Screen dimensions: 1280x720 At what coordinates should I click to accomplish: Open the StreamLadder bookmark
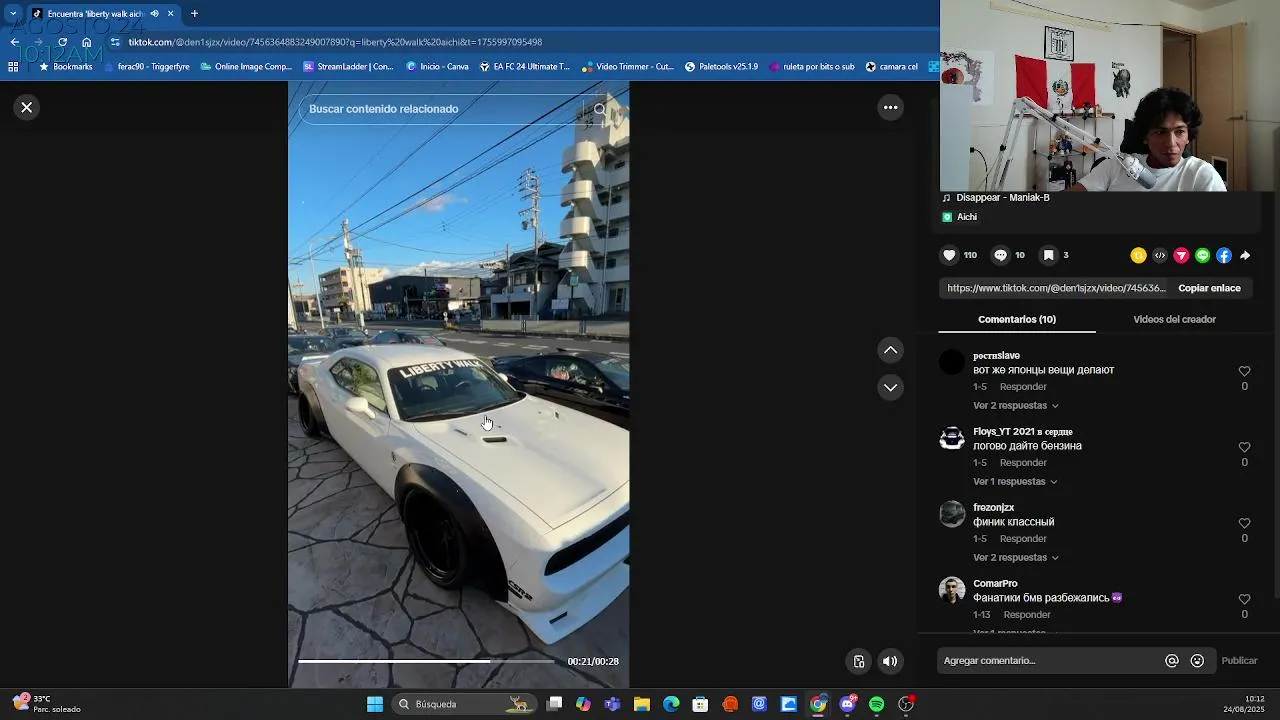pyautogui.click(x=348, y=67)
